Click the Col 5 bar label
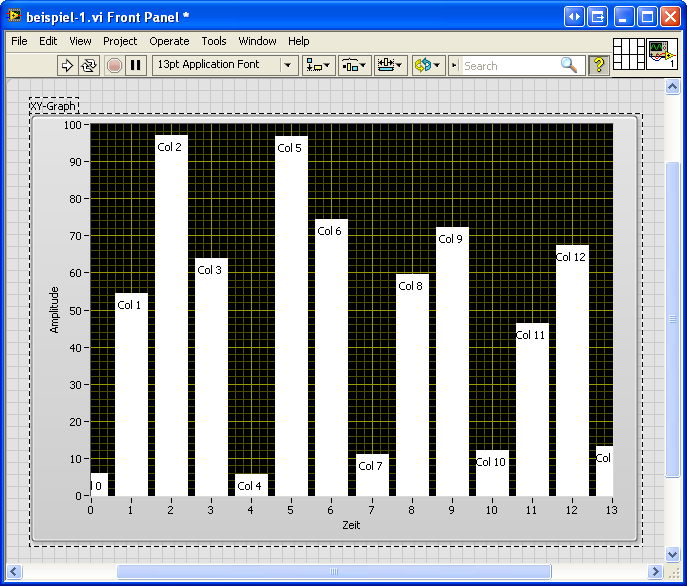687x586 pixels. pos(289,148)
